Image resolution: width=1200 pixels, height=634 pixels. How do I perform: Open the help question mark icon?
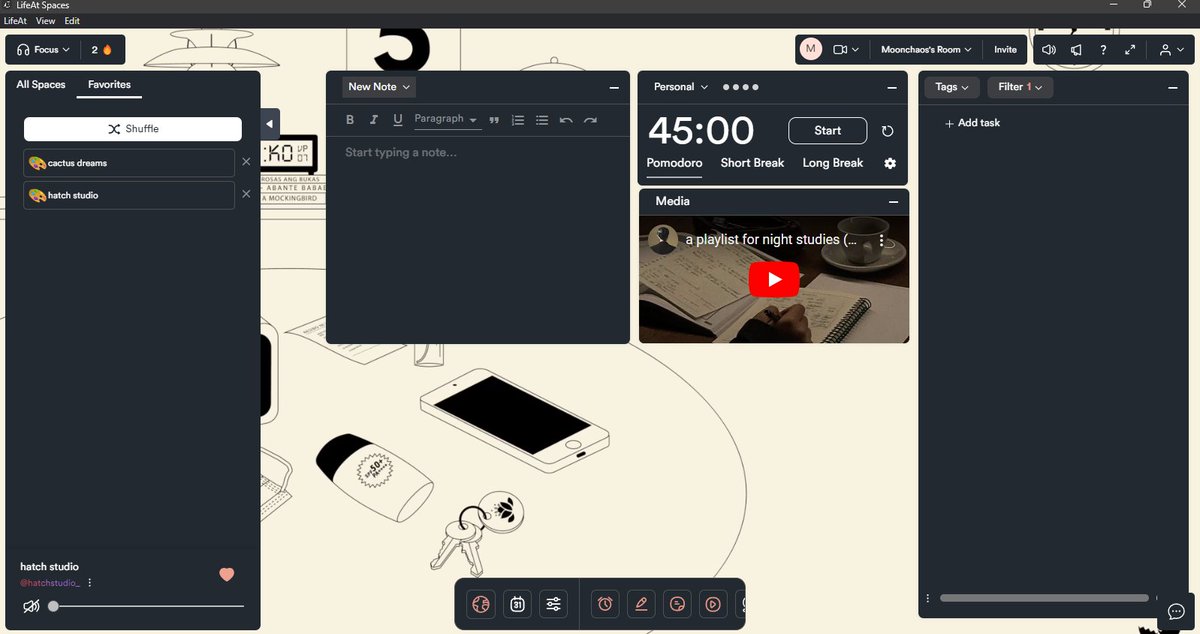pyautogui.click(x=1103, y=49)
